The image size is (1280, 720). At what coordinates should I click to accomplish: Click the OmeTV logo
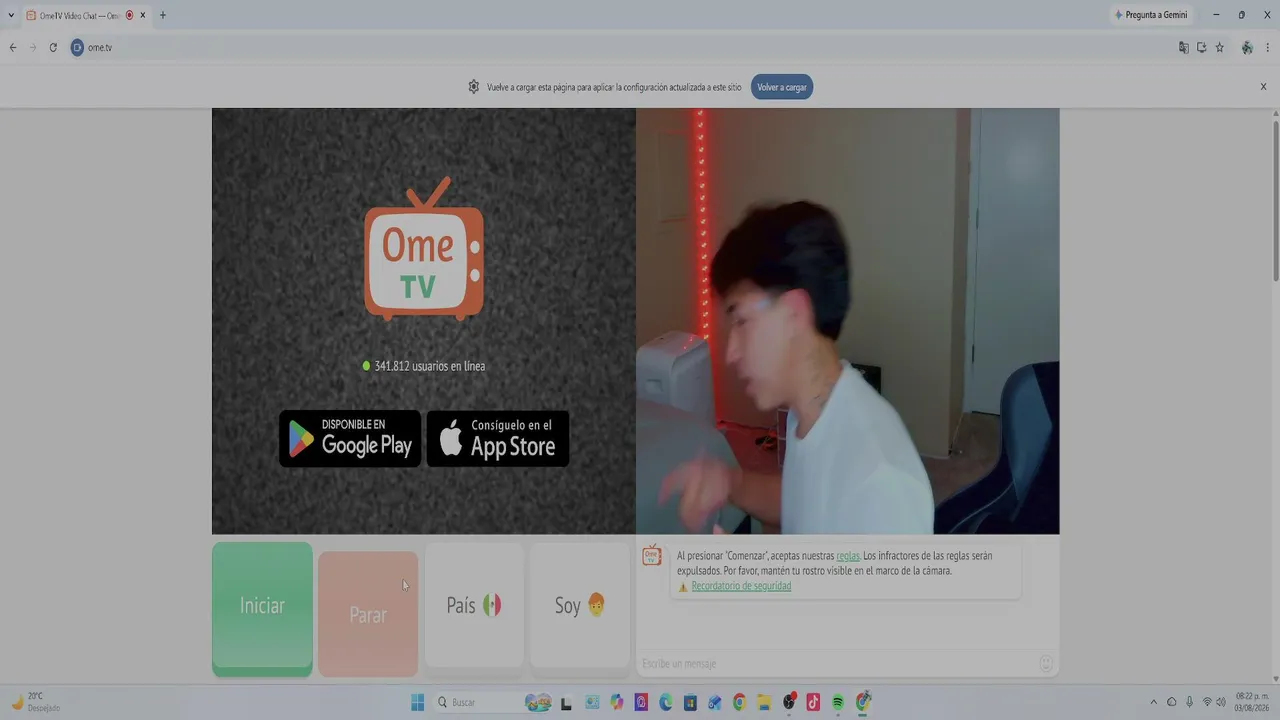click(x=424, y=249)
